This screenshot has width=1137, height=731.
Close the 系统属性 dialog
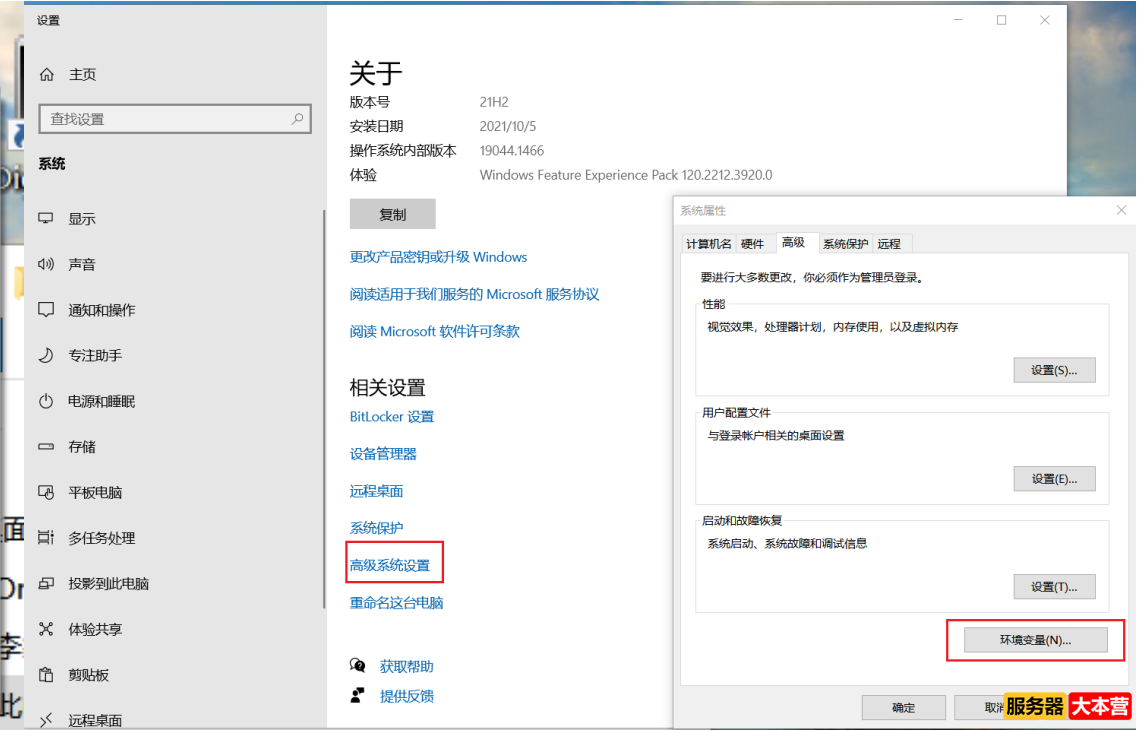tap(1121, 210)
